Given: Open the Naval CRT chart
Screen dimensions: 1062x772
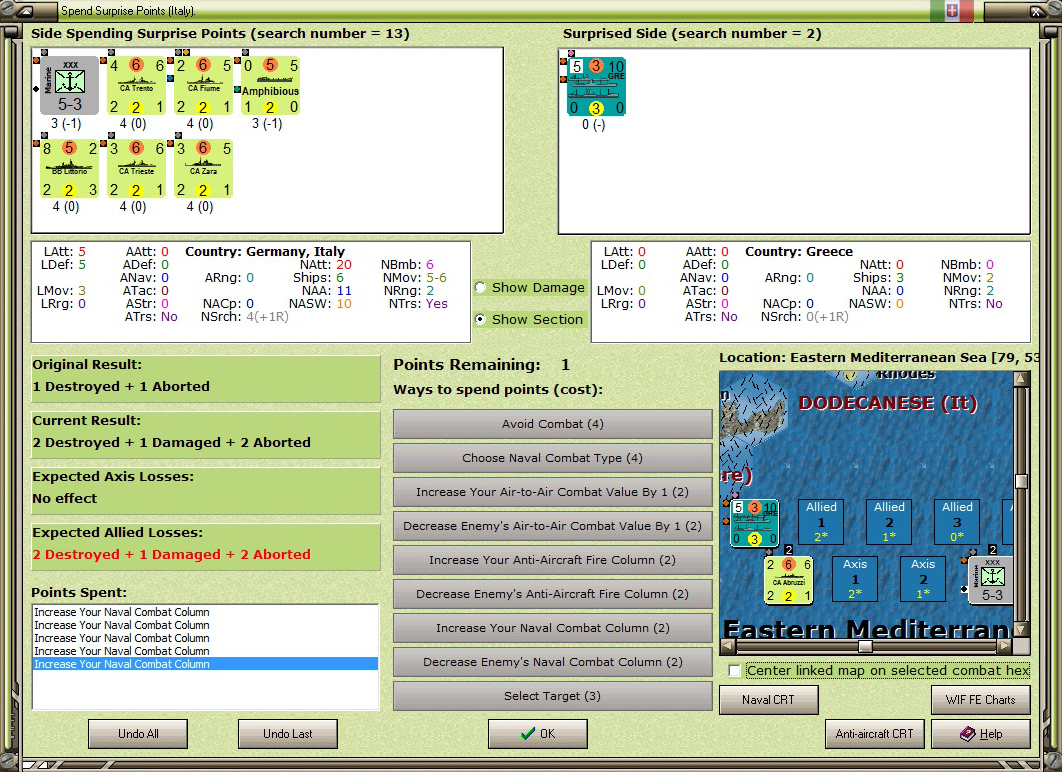Looking at the screenshot, I should coord(769,700).
